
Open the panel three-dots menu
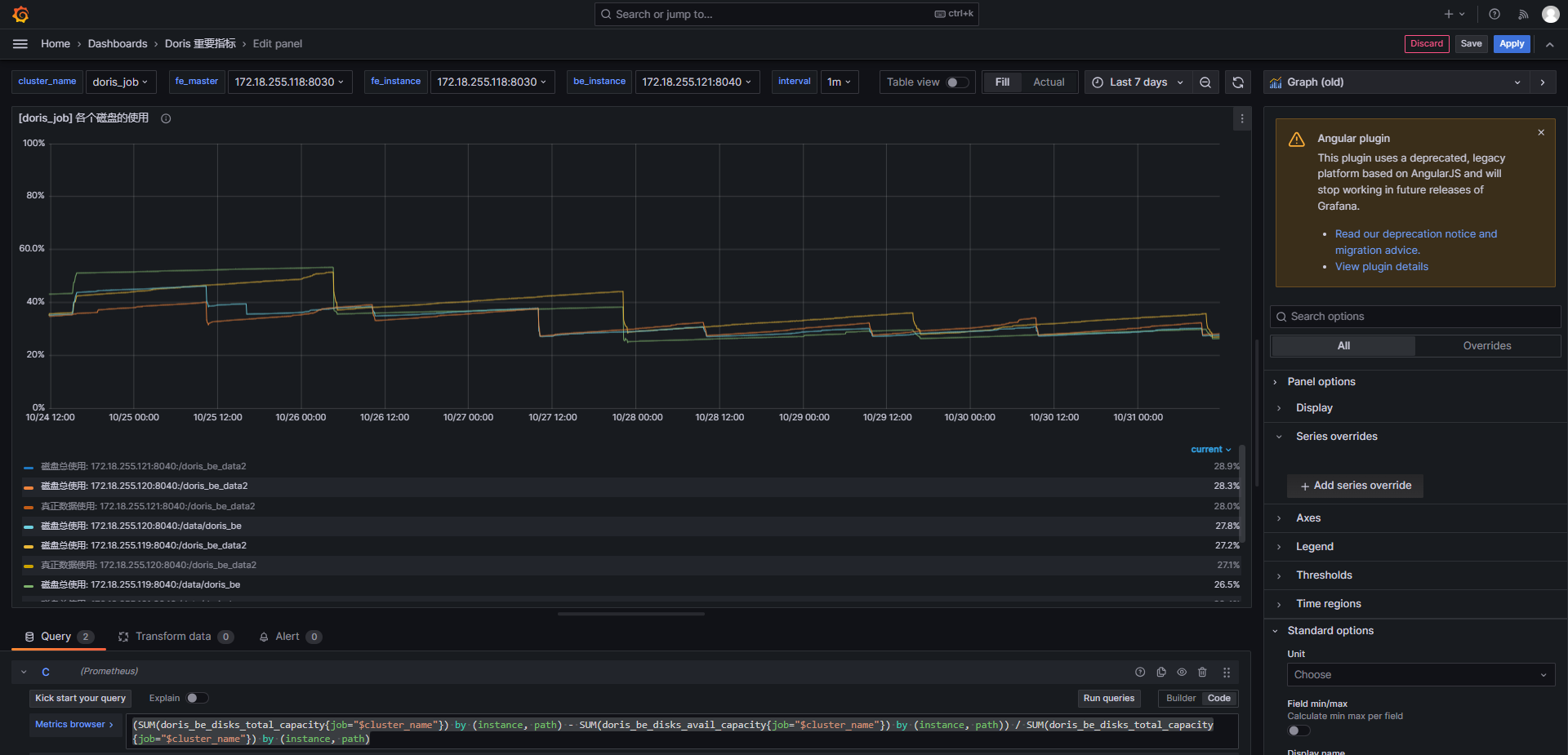point(1242,118)
